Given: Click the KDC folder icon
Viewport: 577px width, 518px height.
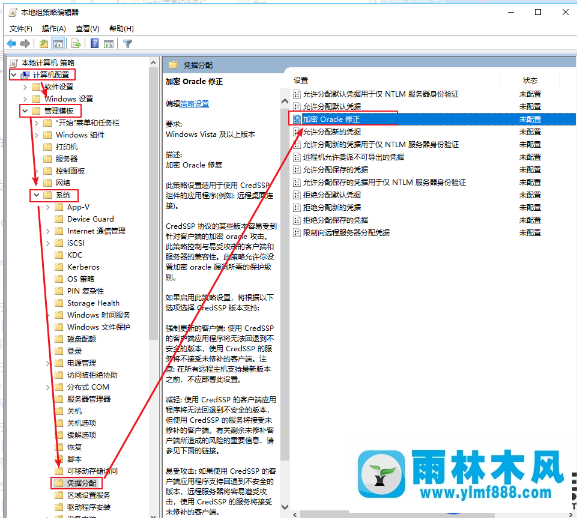Looking at the screenshot, I should coord(59,255).
